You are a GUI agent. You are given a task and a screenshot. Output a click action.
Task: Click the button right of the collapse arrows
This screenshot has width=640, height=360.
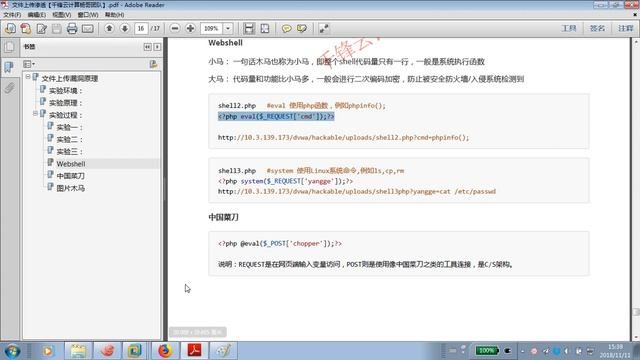pos(157,47)
